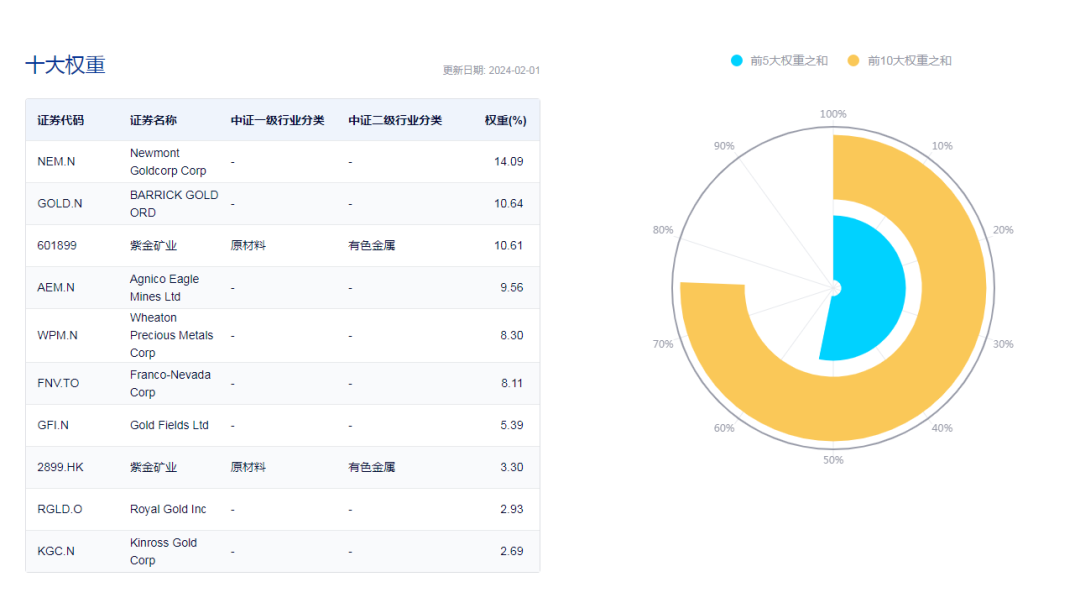Click the 中证一级行业分类 column header

coord(277,120)
